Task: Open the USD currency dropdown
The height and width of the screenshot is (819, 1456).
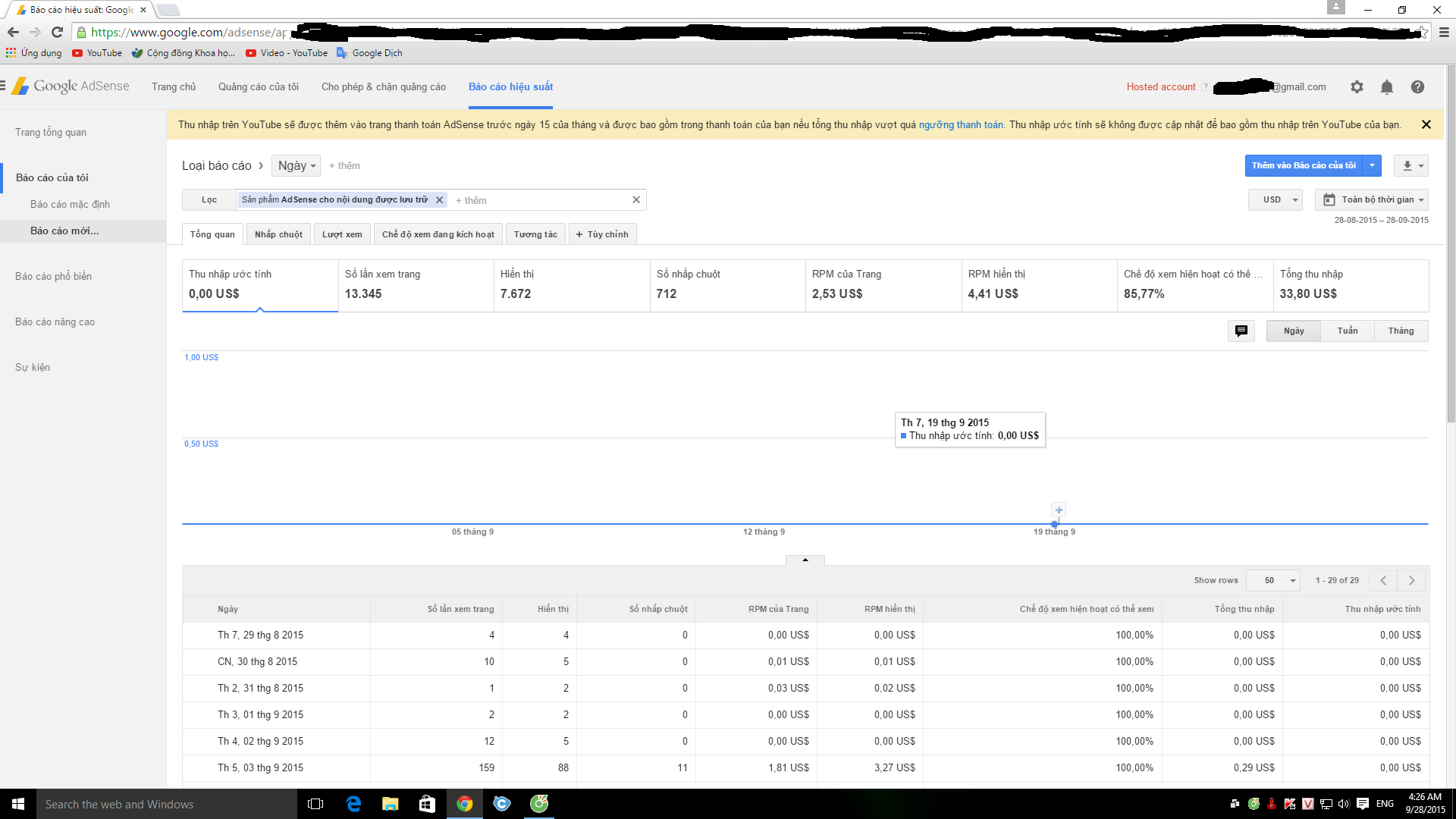Action: point(1275,199)
